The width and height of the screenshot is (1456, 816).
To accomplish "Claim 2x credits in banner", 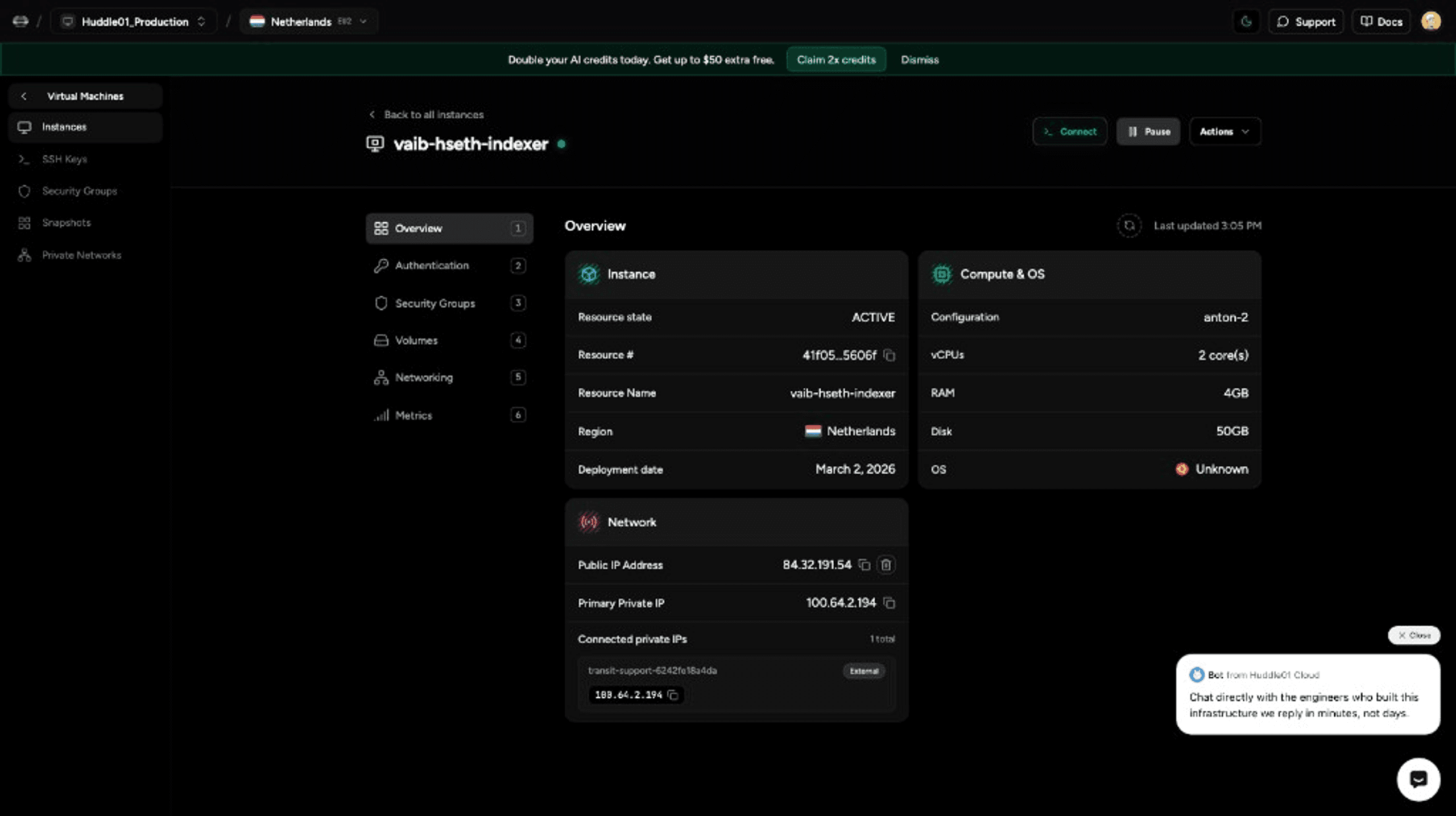I will (836, 60).
